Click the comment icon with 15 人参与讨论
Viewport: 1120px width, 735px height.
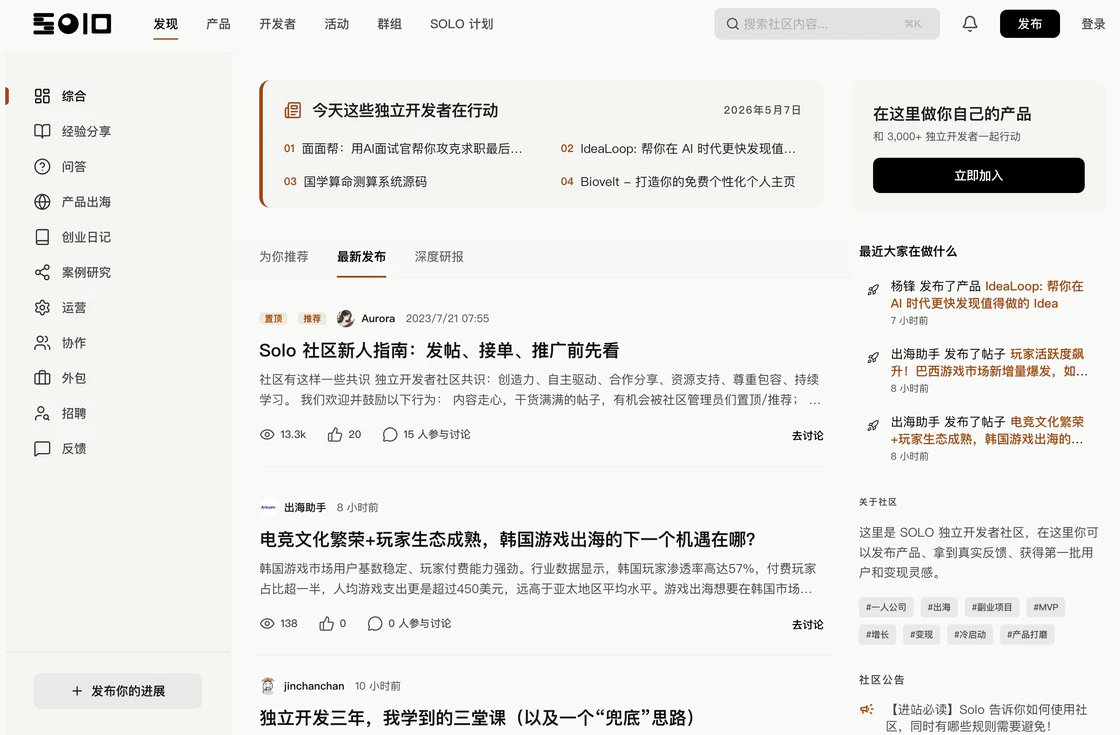[x=390, y=434]
